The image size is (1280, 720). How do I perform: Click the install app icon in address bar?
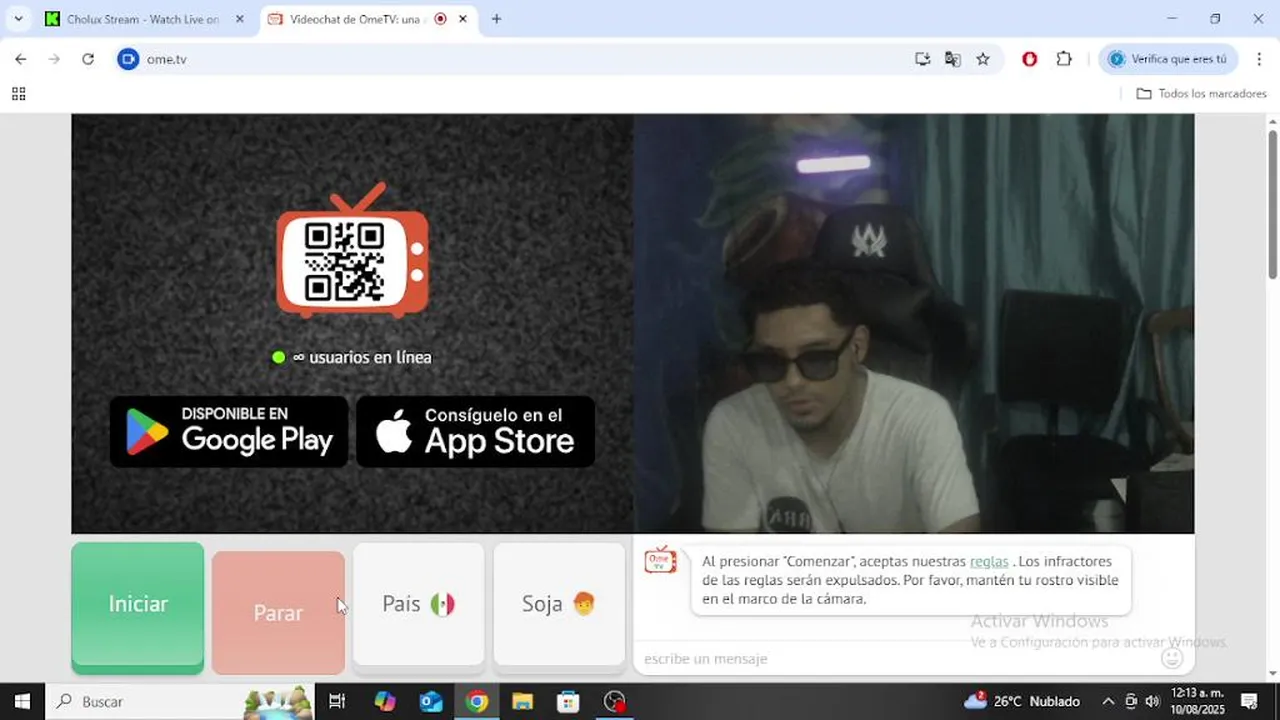(922, 59)
